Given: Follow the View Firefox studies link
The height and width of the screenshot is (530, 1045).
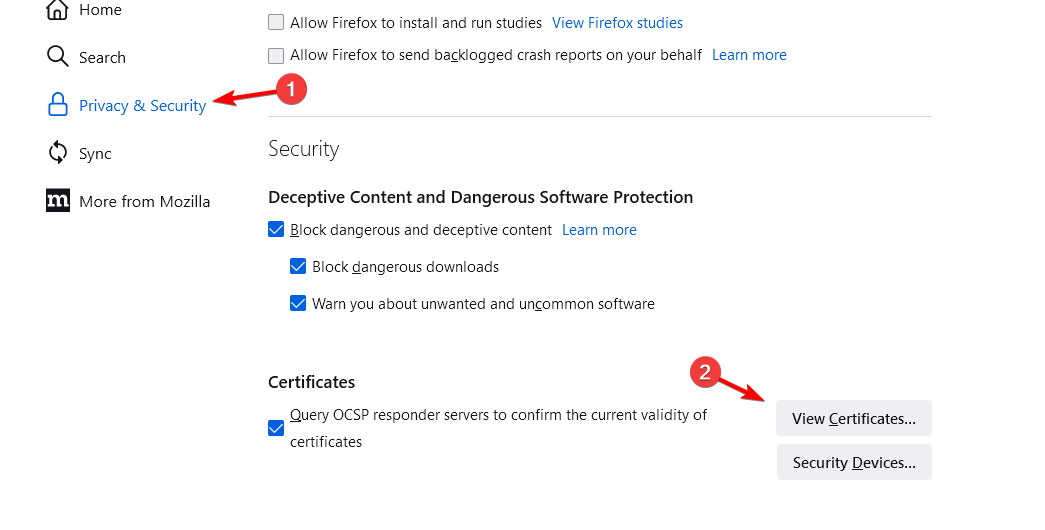Looking at the screenshot, I should [617, 23].
